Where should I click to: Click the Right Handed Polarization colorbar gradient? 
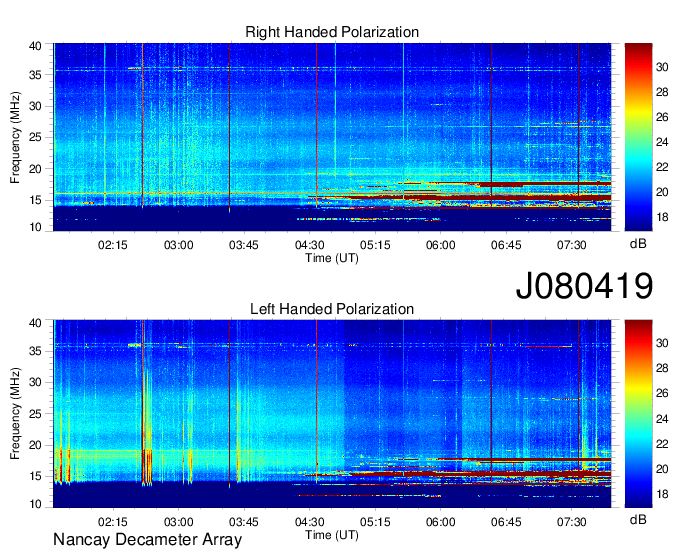(x=638, y=137)
